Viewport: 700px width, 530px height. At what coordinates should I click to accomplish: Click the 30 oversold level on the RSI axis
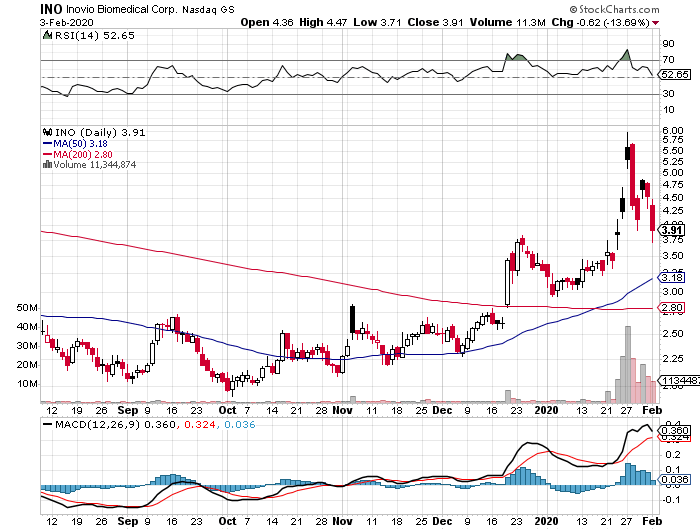pos(668,94)
